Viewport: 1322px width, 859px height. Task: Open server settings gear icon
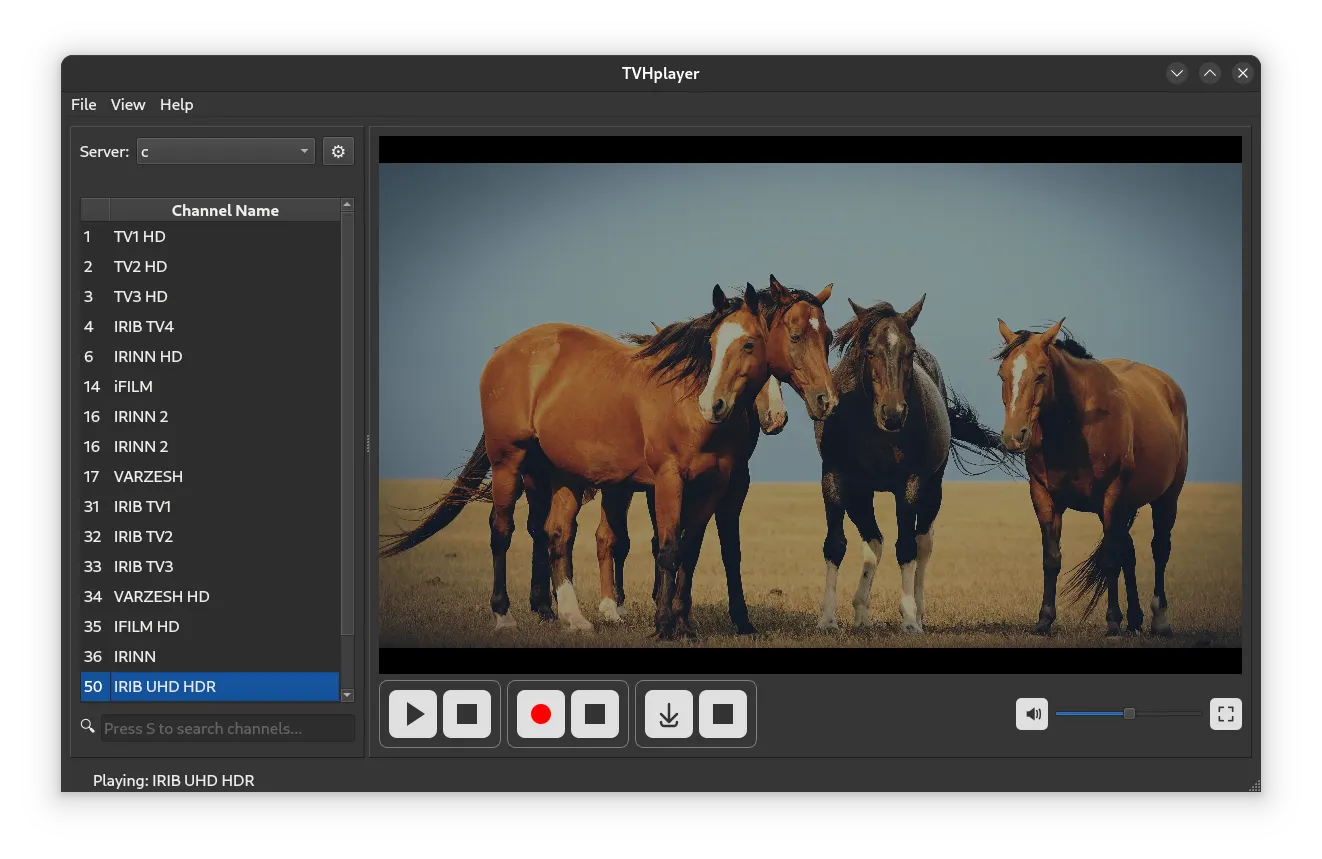tap(338, 152)
